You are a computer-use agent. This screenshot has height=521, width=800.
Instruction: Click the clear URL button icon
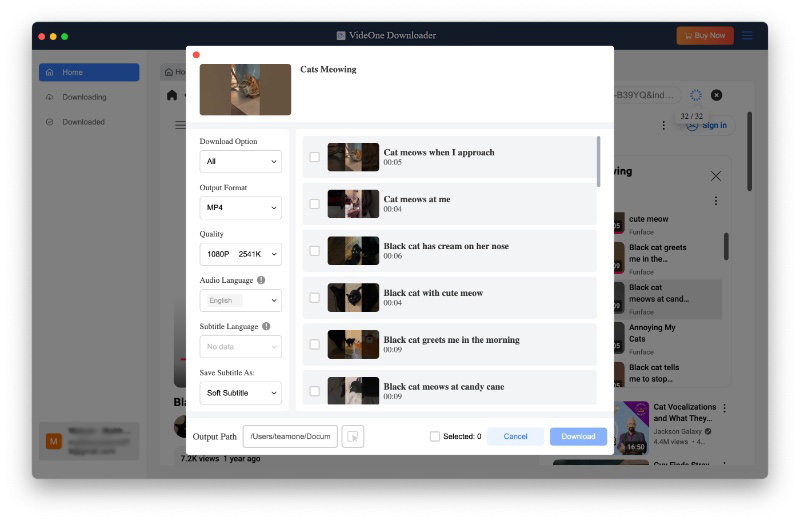pos(716,95)
